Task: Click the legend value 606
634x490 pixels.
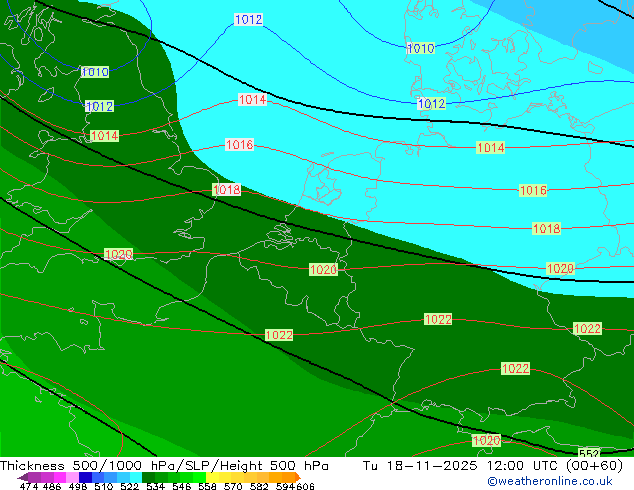Action: 305,486
